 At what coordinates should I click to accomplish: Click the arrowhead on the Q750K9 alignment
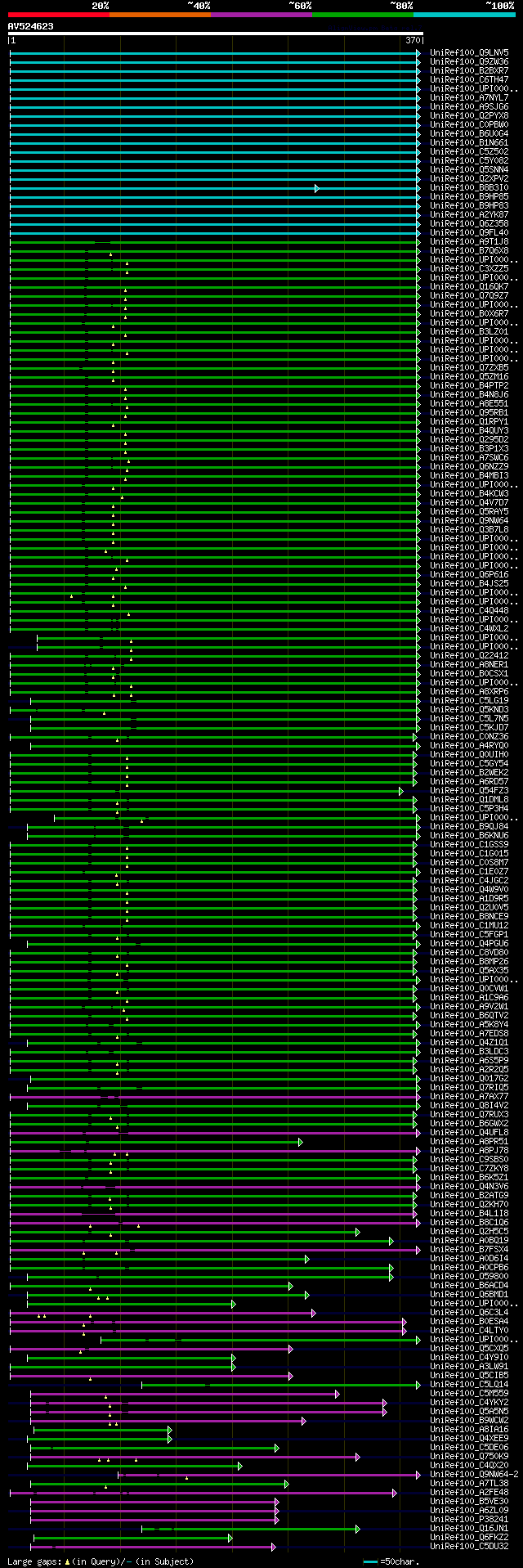click(358, 1457)
